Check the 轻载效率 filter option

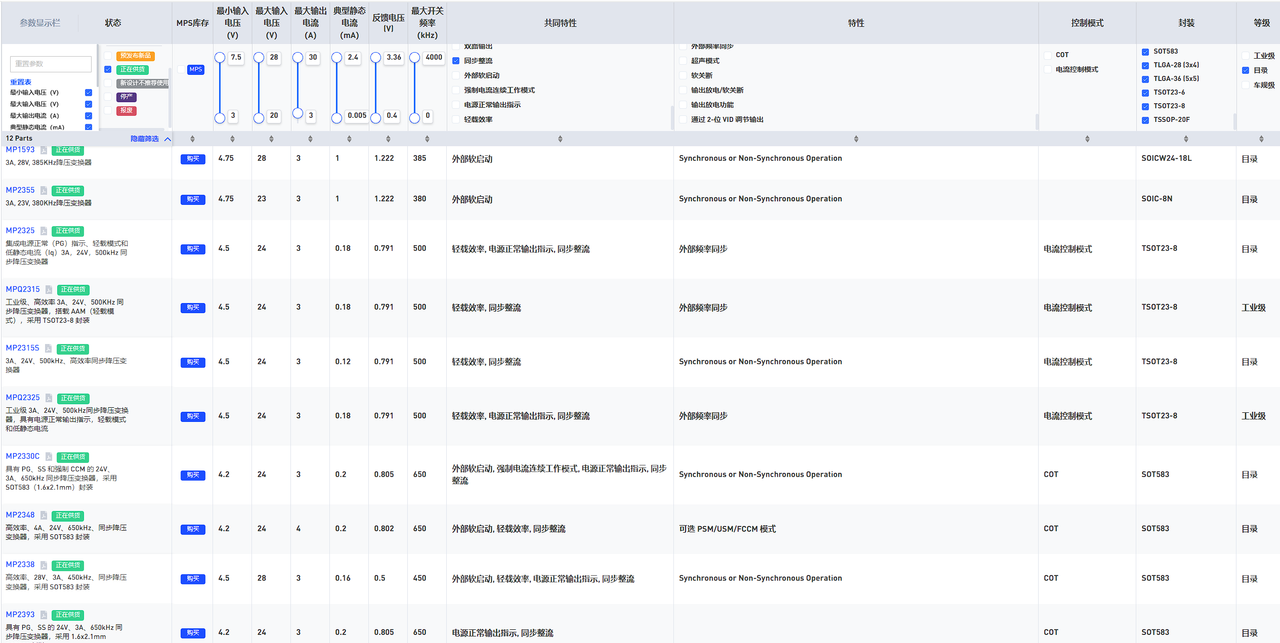(x=455, y=119)
